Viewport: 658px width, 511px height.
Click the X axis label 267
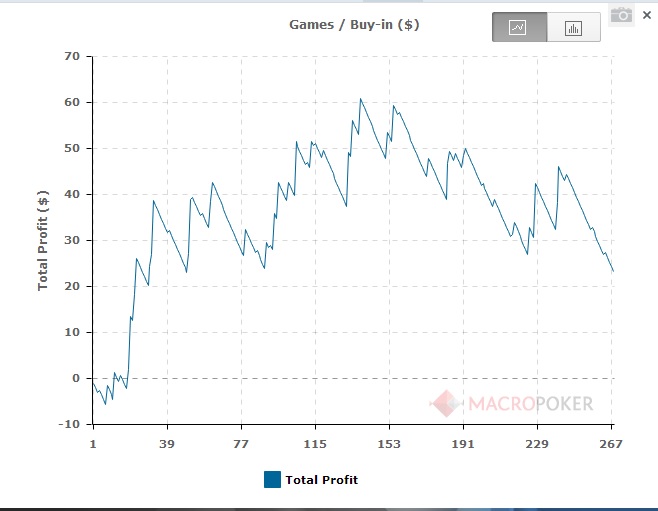click(611, 444)
